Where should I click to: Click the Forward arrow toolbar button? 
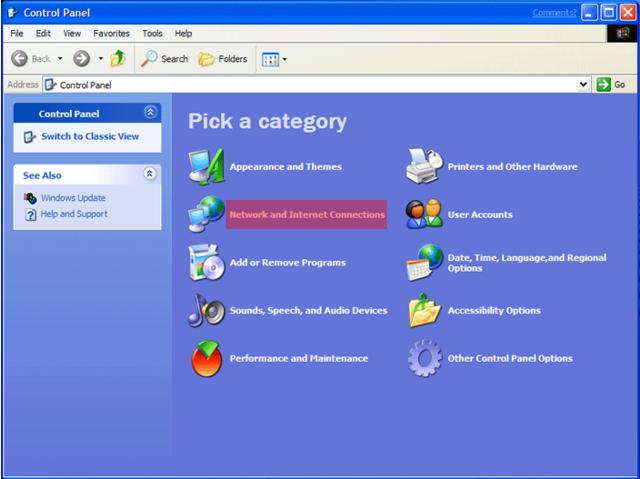click(x=82, y=59)
